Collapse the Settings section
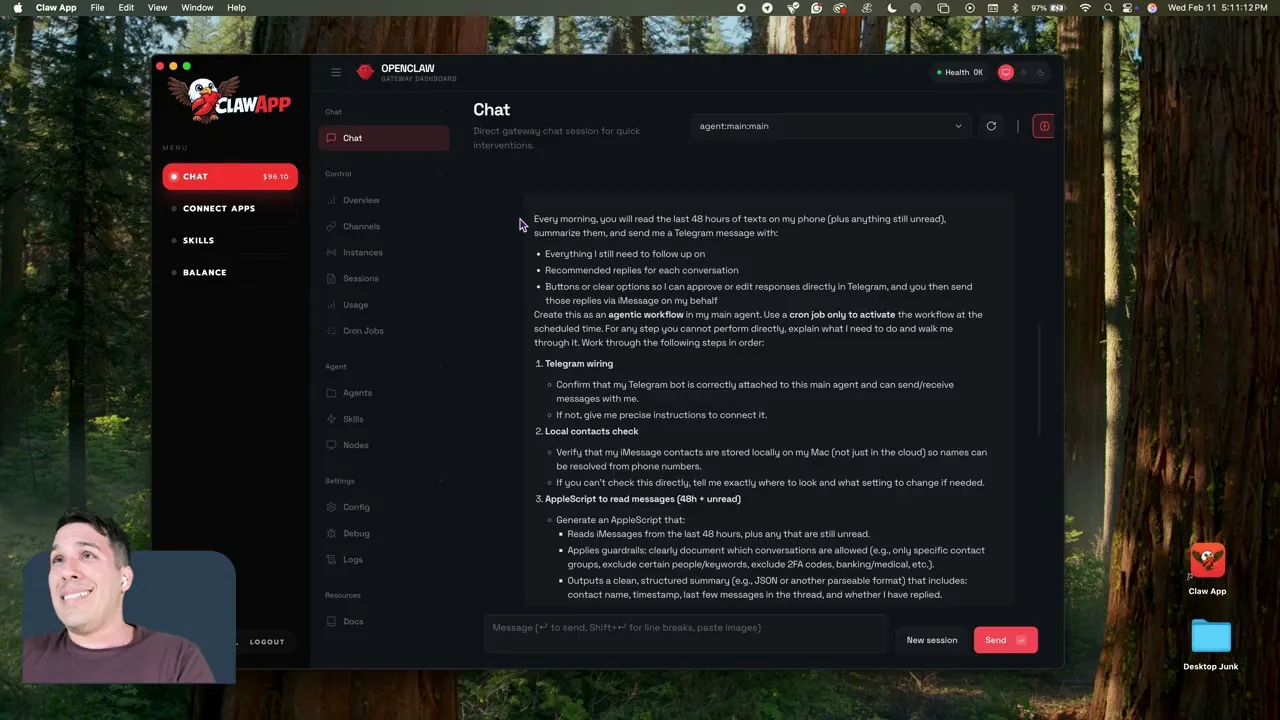The width and height of the screenshot is (1280, 720). click(441, 481)
